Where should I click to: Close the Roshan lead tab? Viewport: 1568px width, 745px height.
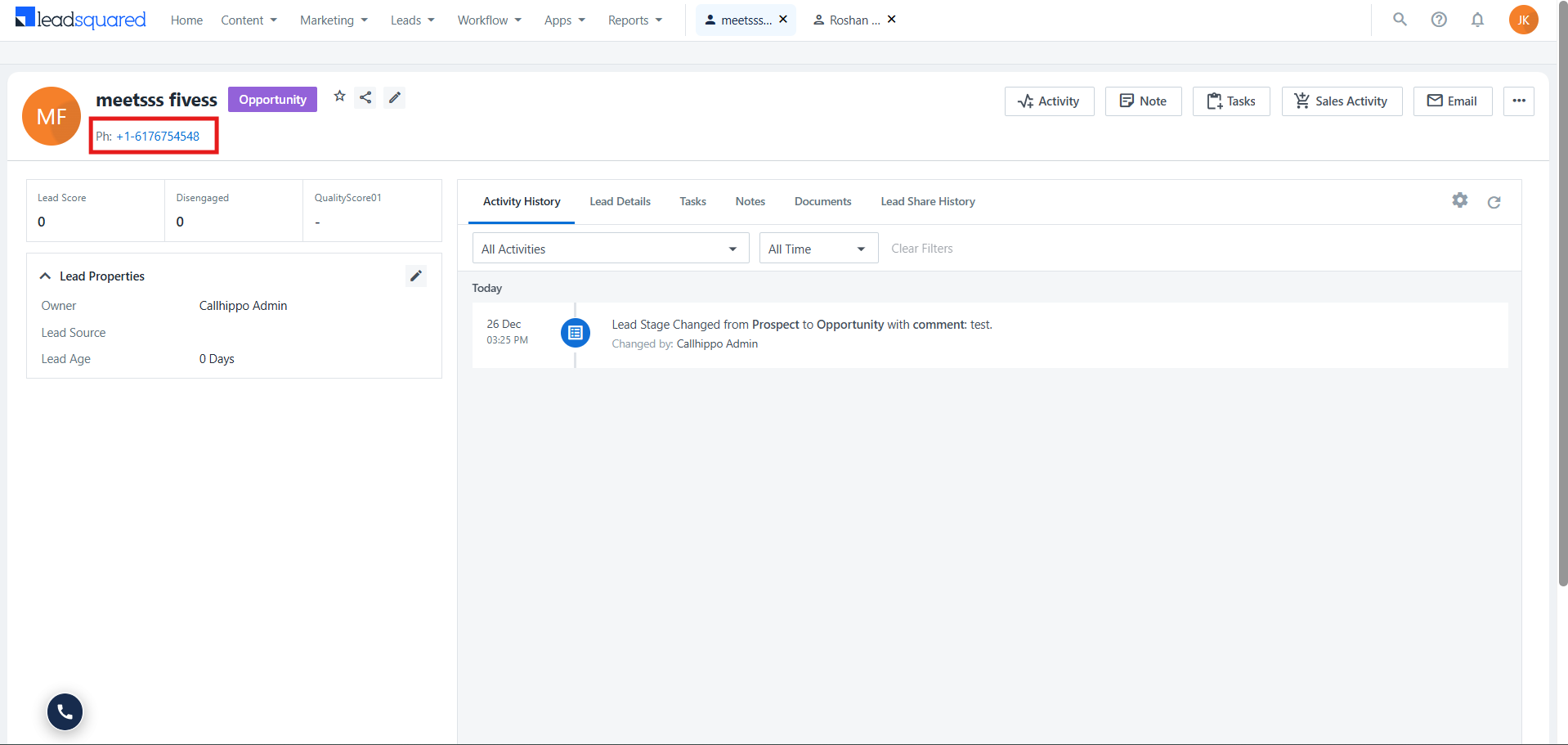coord(892,19)
